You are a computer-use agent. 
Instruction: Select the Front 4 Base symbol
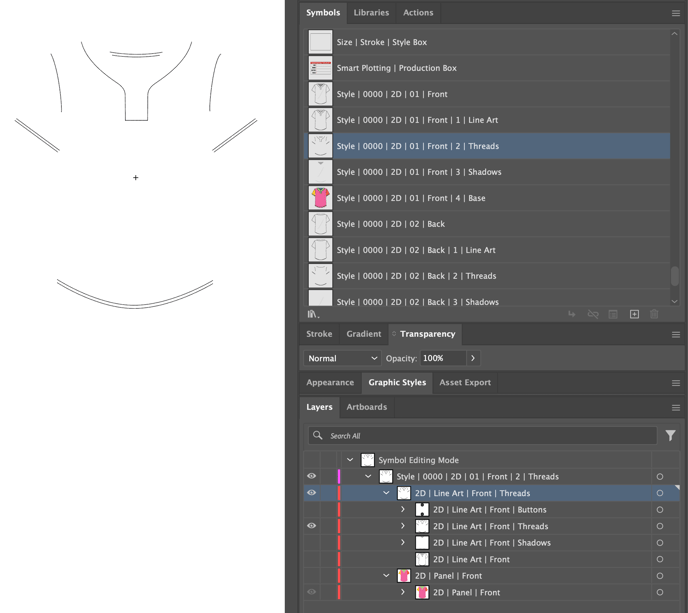[410, 198]
